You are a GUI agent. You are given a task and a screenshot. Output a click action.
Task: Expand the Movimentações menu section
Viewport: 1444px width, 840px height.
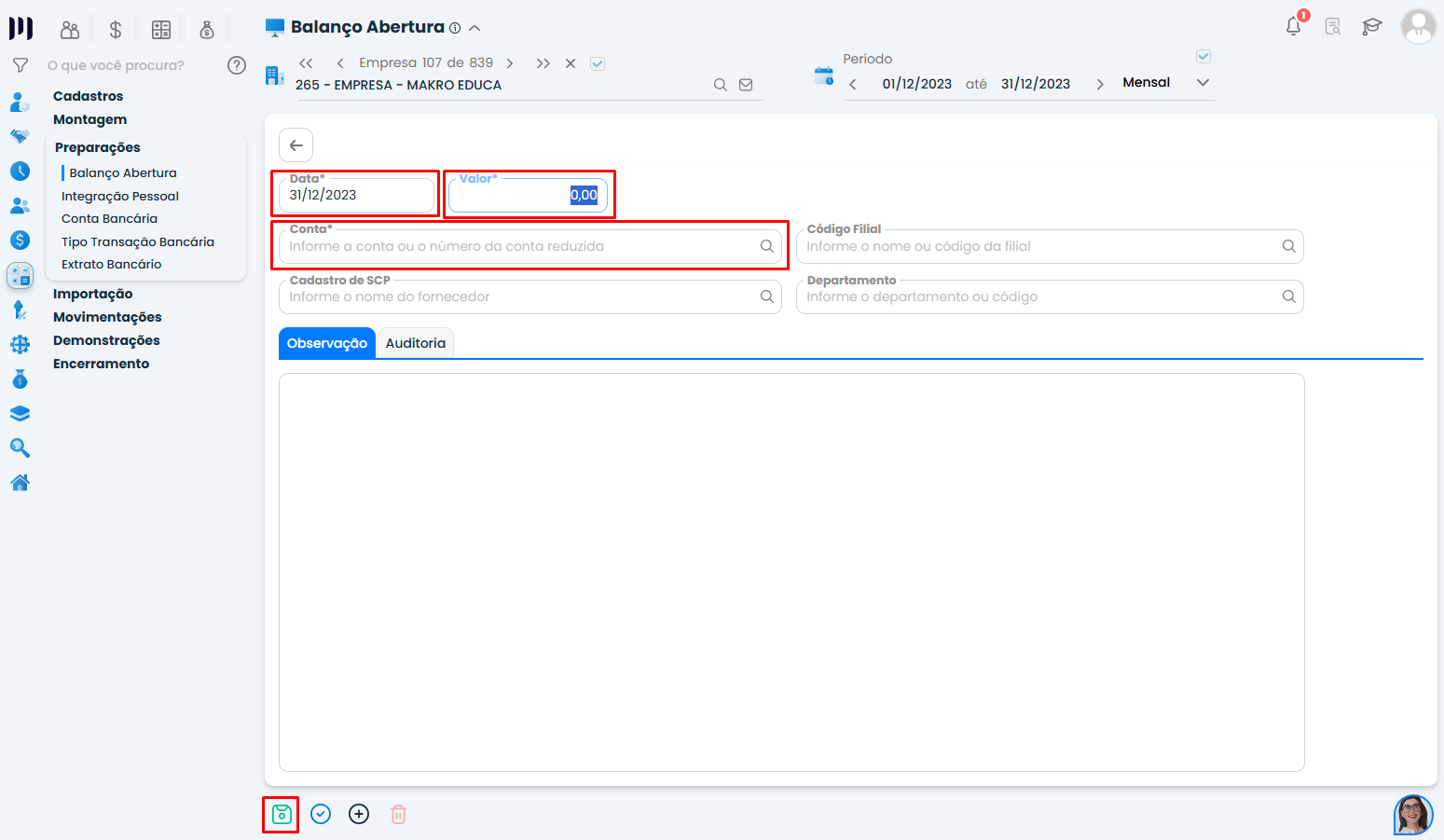click(x=107, y=317)
